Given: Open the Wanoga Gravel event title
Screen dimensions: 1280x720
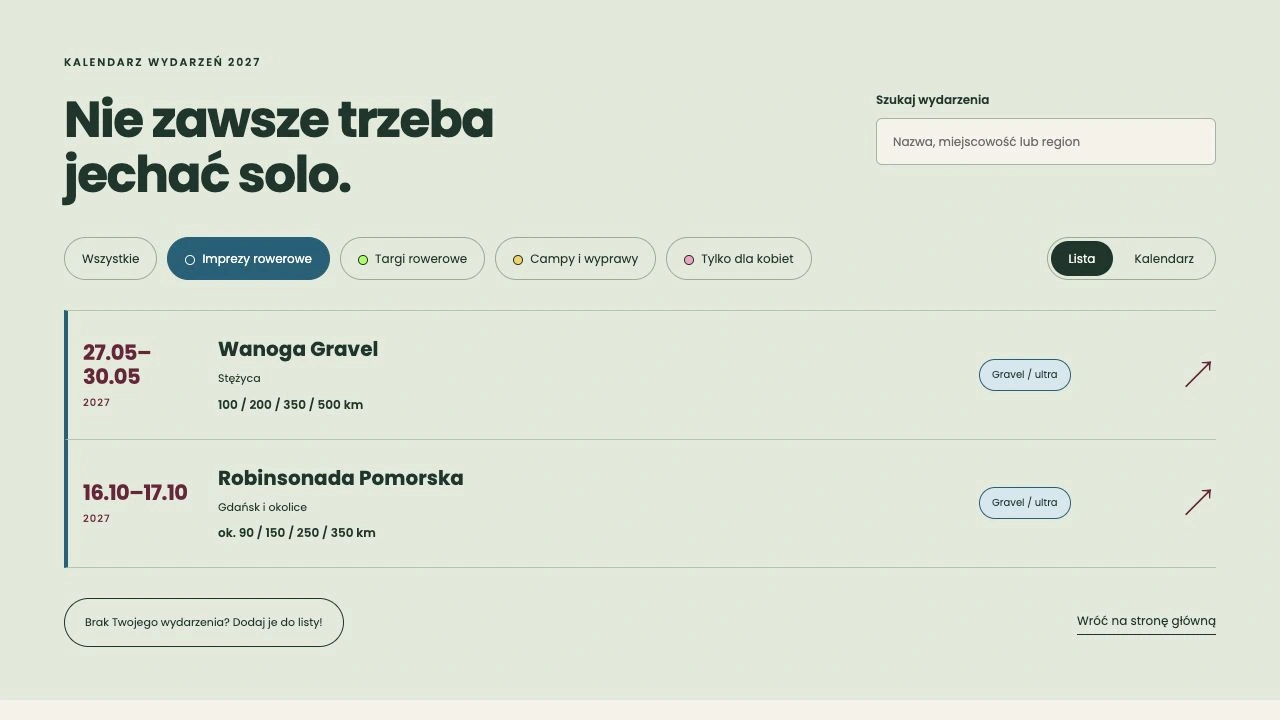Looking at the screenshot, I should point(298,349).
